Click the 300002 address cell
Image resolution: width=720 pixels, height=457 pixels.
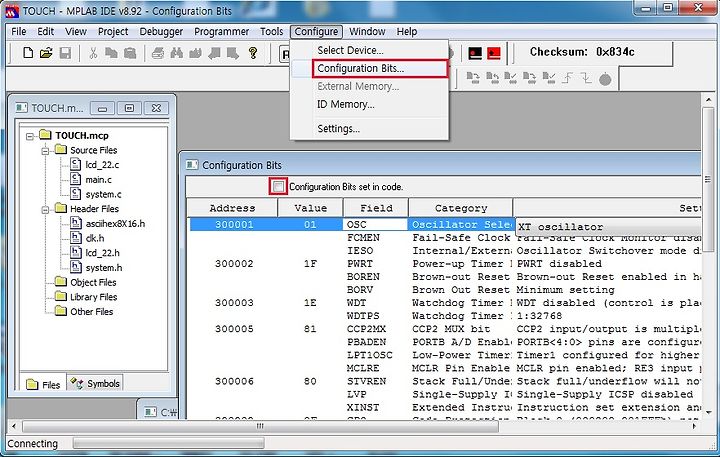(234, 264)
